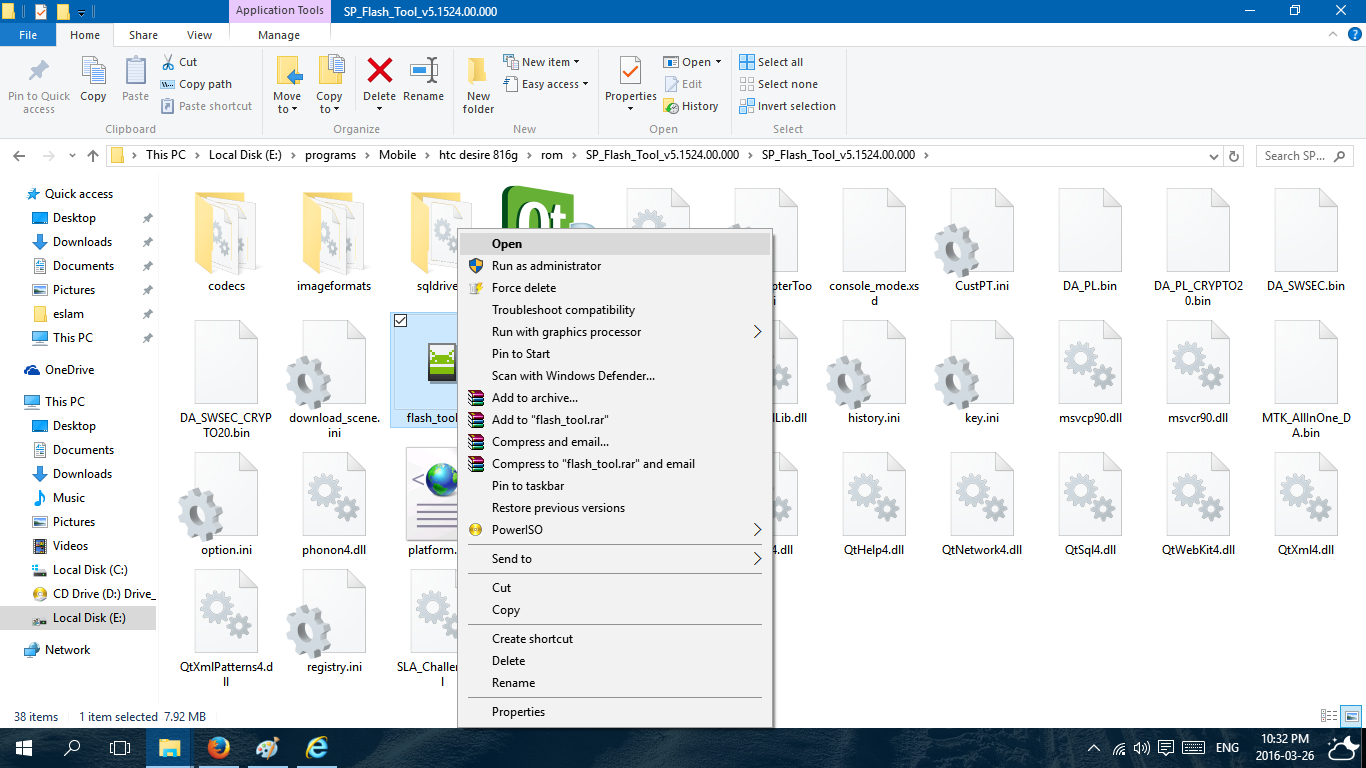Uncheck the flash_tool item checkbox
This screenshot has height=768, width=1366.
click(x=401, y=320)
